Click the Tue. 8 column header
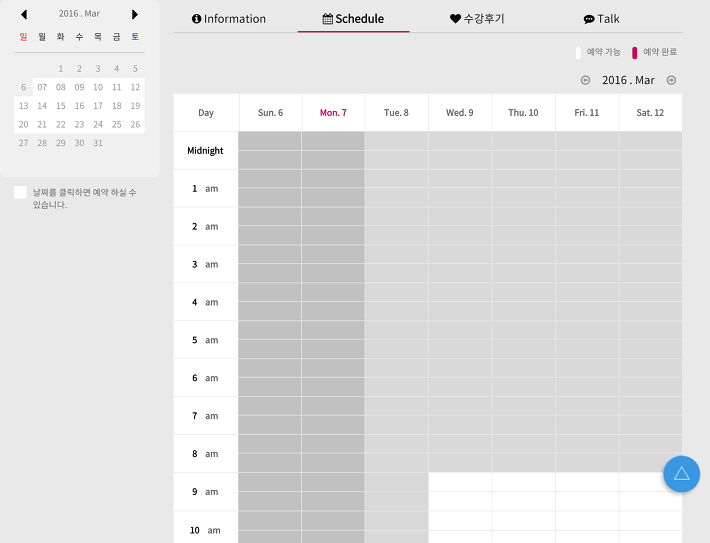 (396, 113)
